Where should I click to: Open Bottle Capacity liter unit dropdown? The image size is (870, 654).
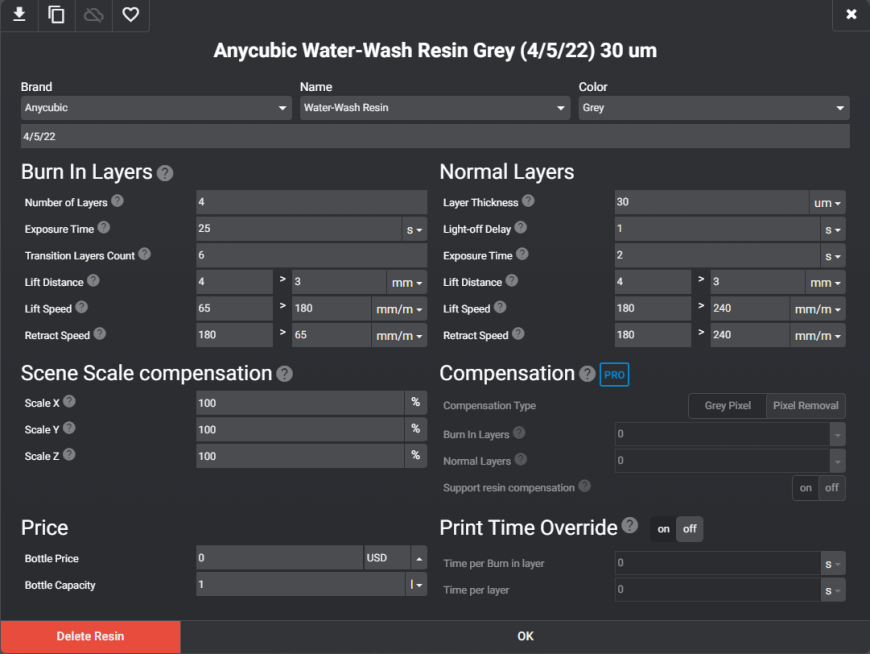(x=416, y=585)
